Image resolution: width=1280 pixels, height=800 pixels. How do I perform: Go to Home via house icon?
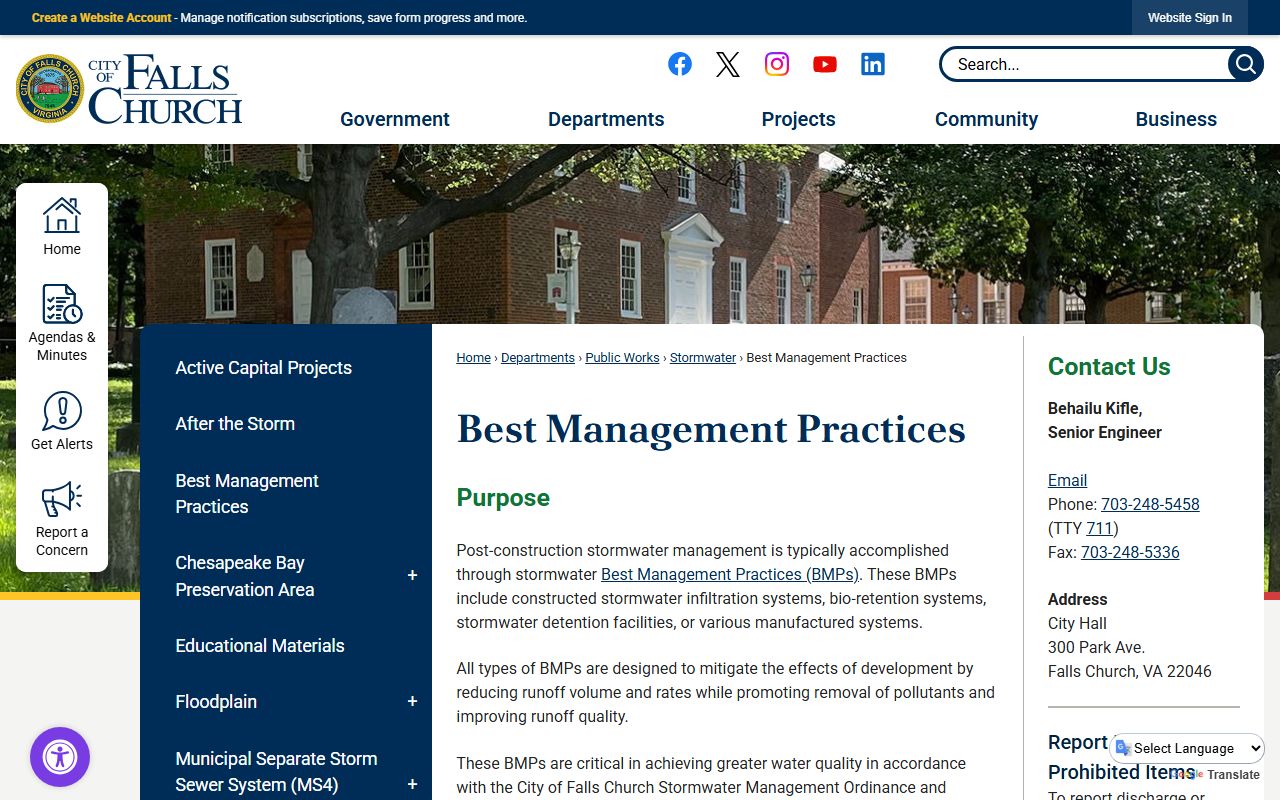click(62, 226)
